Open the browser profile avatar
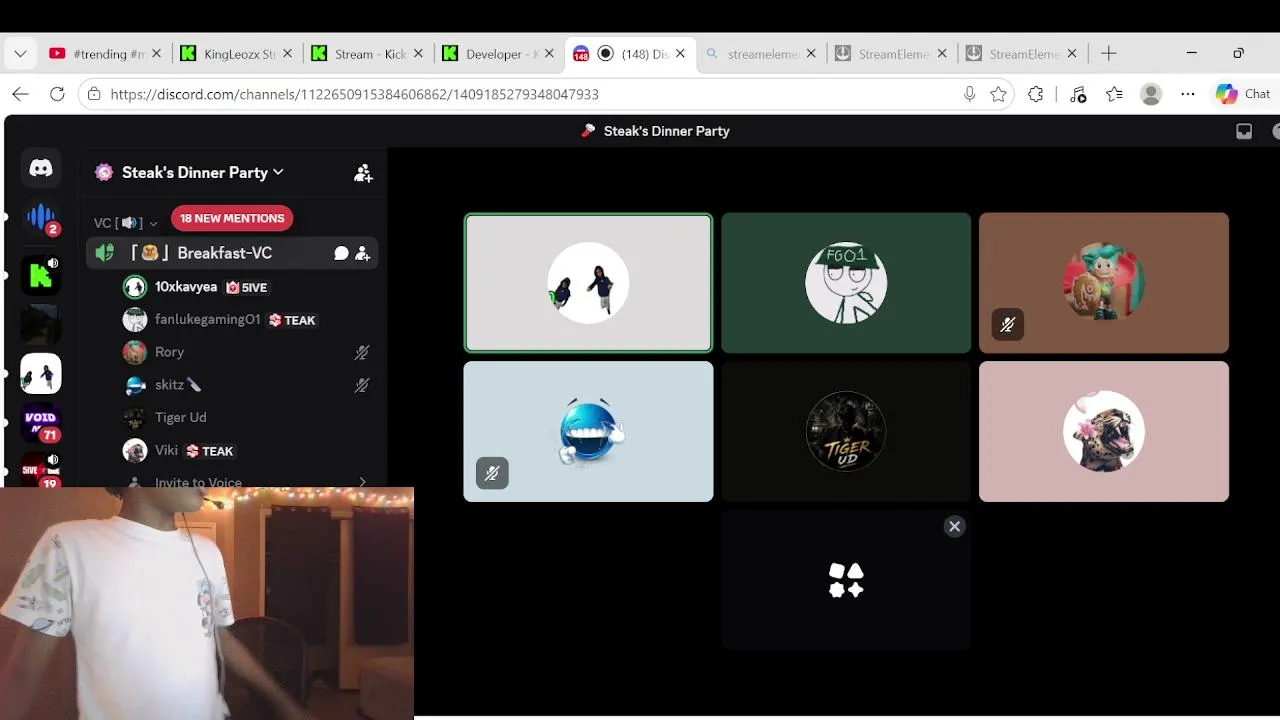This screenshot has height=720, width=1280. (x=1151, y=94)
